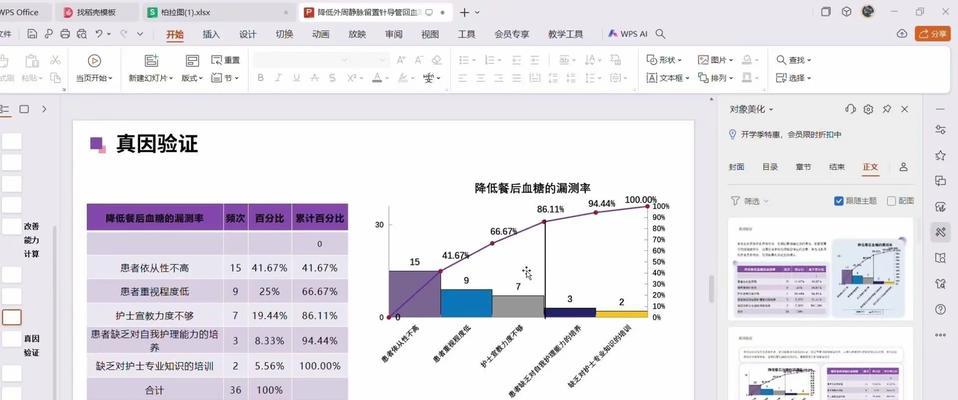Switch to the 动画 ribbon tab
Image resolution: width=958 pixels, height=400 pixels.
click(321, 34)
